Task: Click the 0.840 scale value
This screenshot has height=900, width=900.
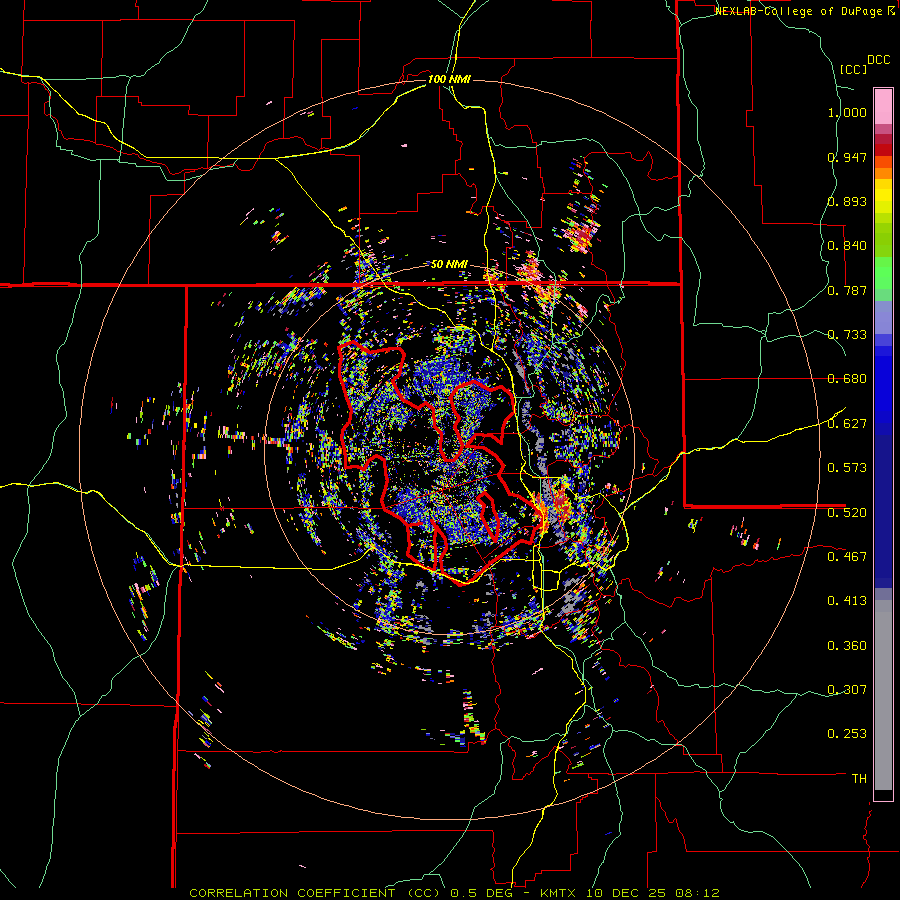Action: click(847, 246)
